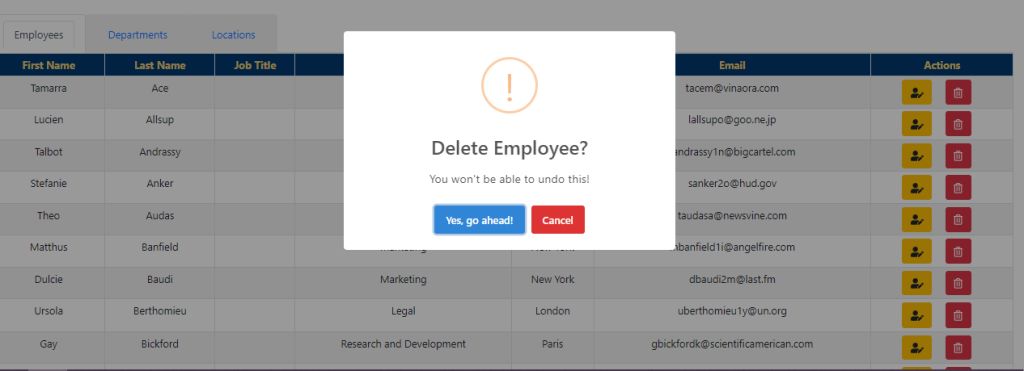
Task: Click the delete trash icon for Tamarra Ace
Action: pos(958,93)
